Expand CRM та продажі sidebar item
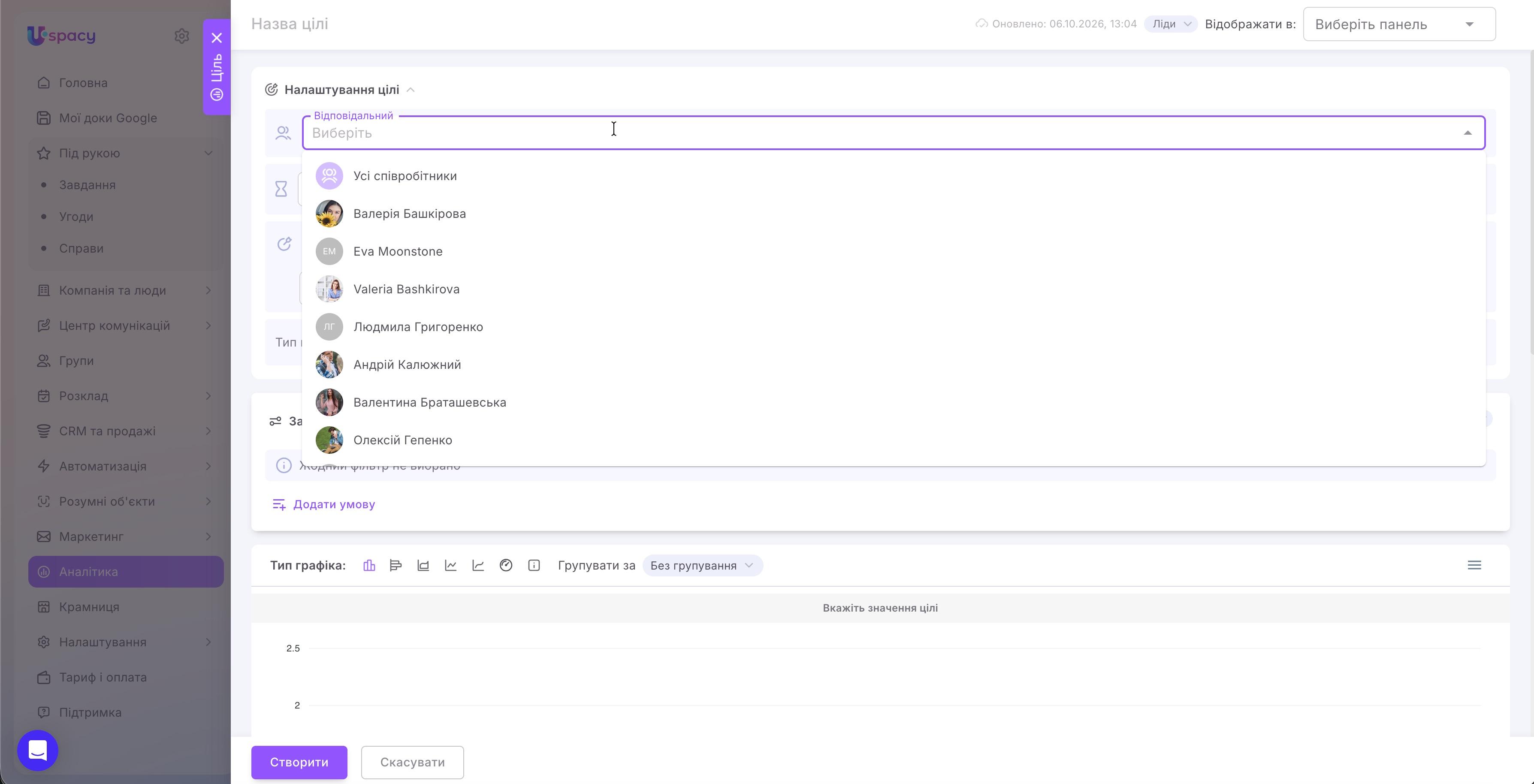The image size is (1534, 784). [x=208, y=431]
